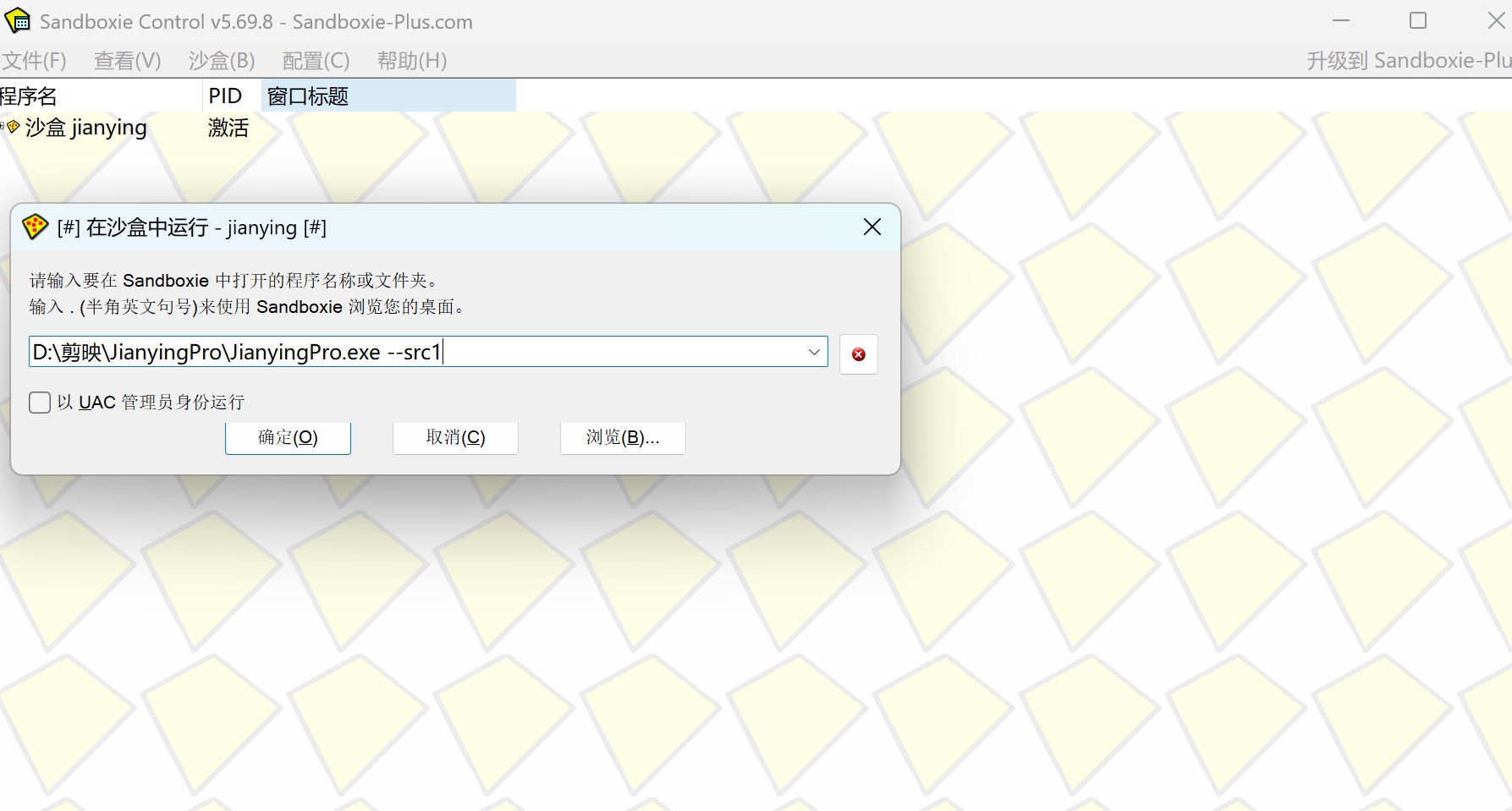Sort by the 窗口标题 column header
The height and width of the screenshot is (811, 1512).
pos(388,96)
